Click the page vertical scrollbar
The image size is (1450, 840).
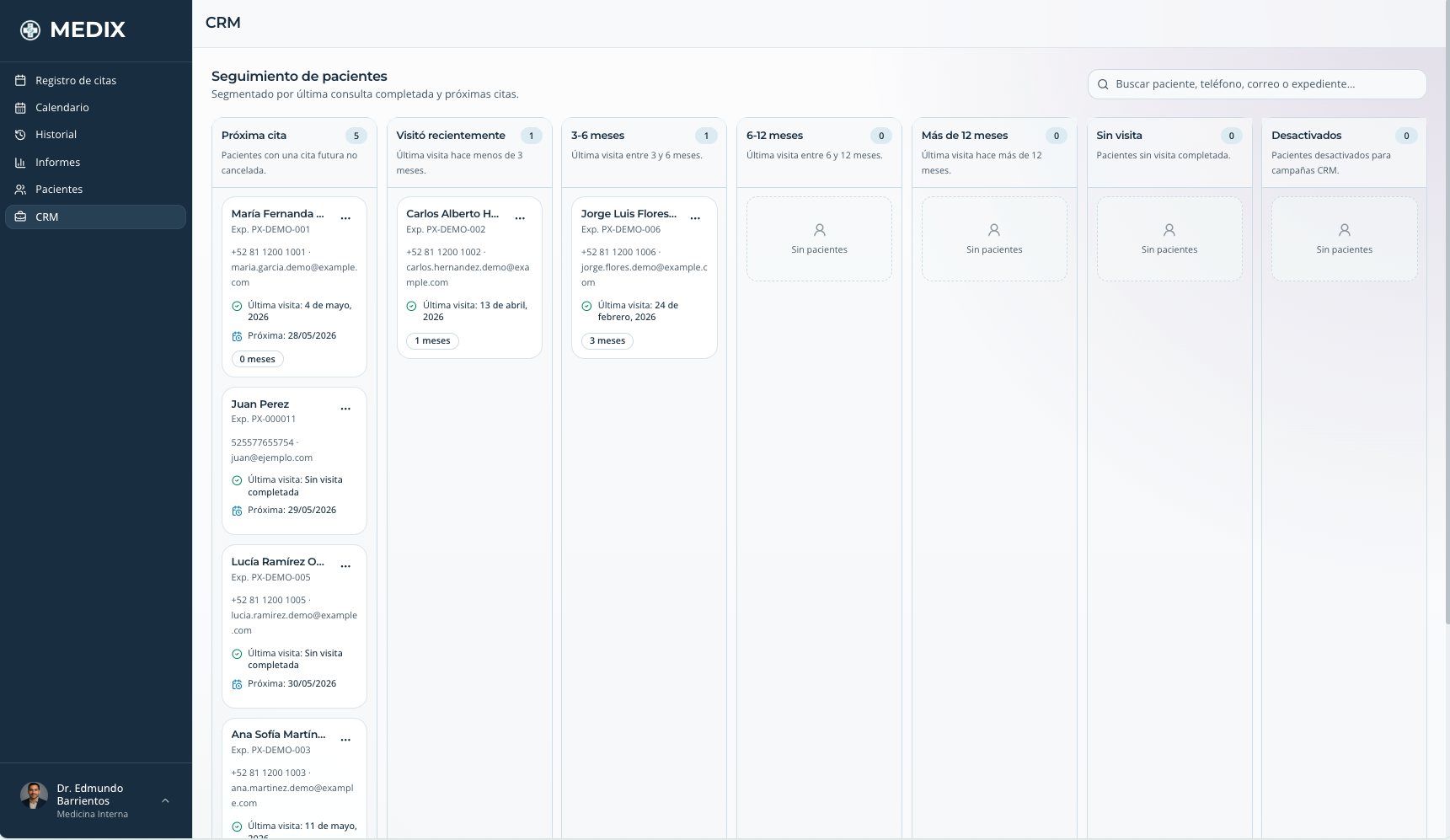click(1447, 312)
